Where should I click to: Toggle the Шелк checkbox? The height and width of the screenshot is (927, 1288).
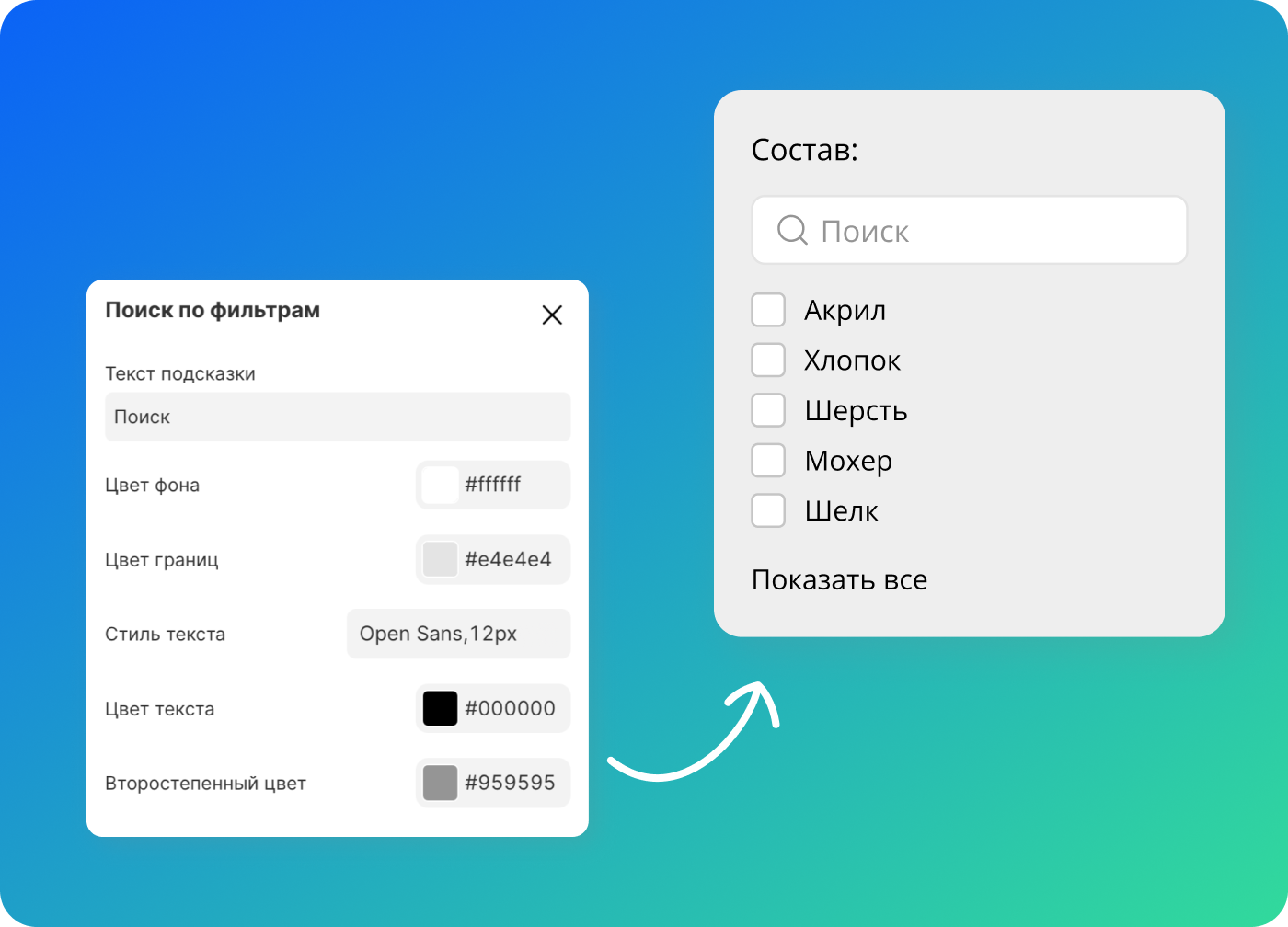point(768,510)
